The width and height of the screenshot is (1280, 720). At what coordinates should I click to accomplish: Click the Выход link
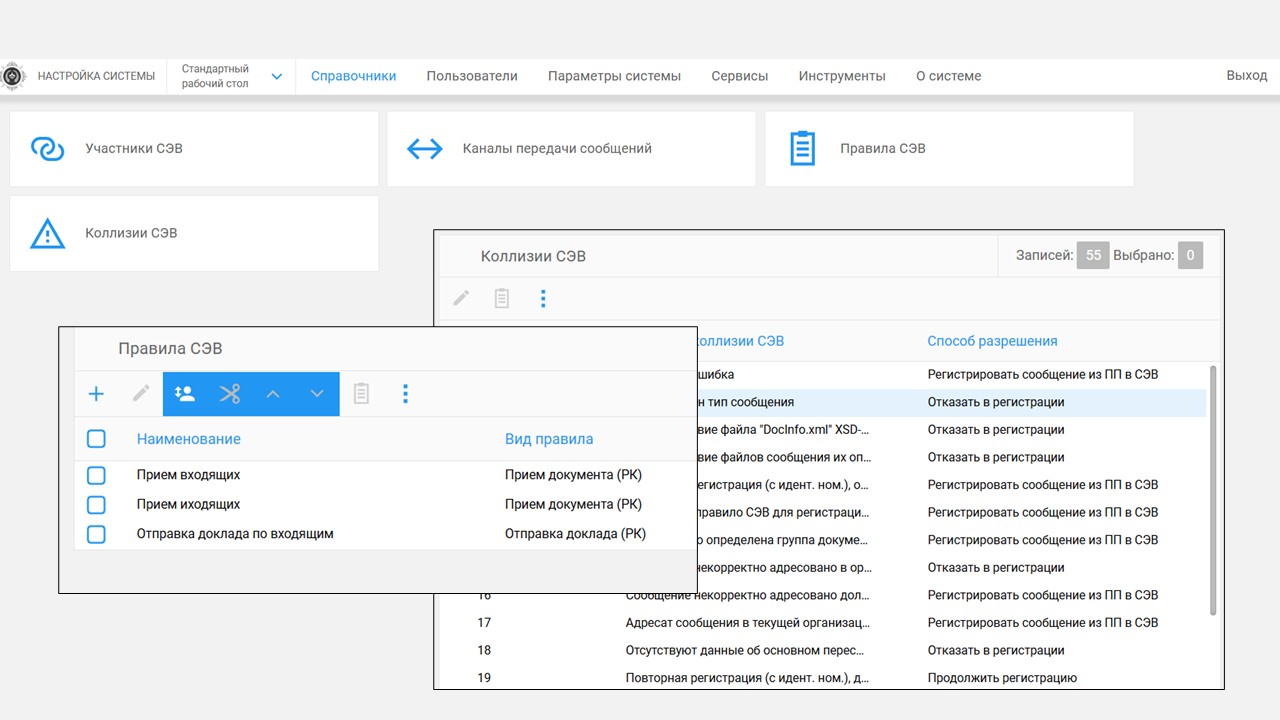(x=1246, y=76)
